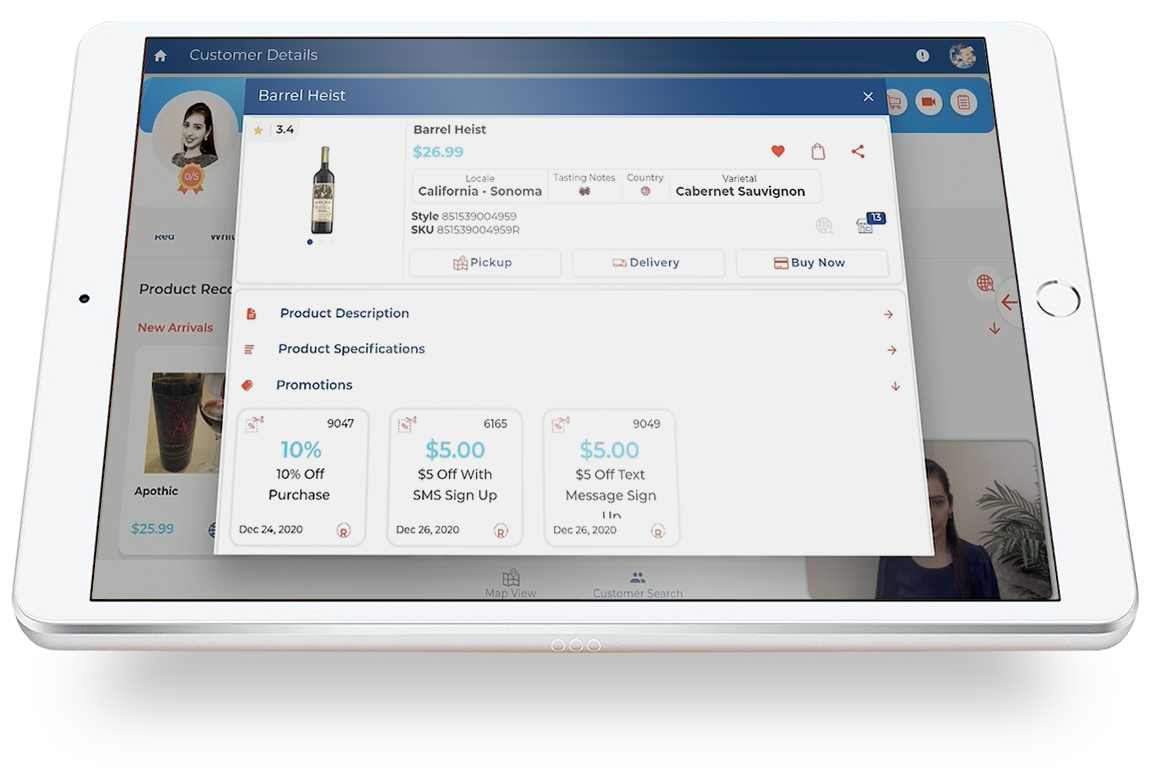Choose Delivery for Barrel Heist

648,263
